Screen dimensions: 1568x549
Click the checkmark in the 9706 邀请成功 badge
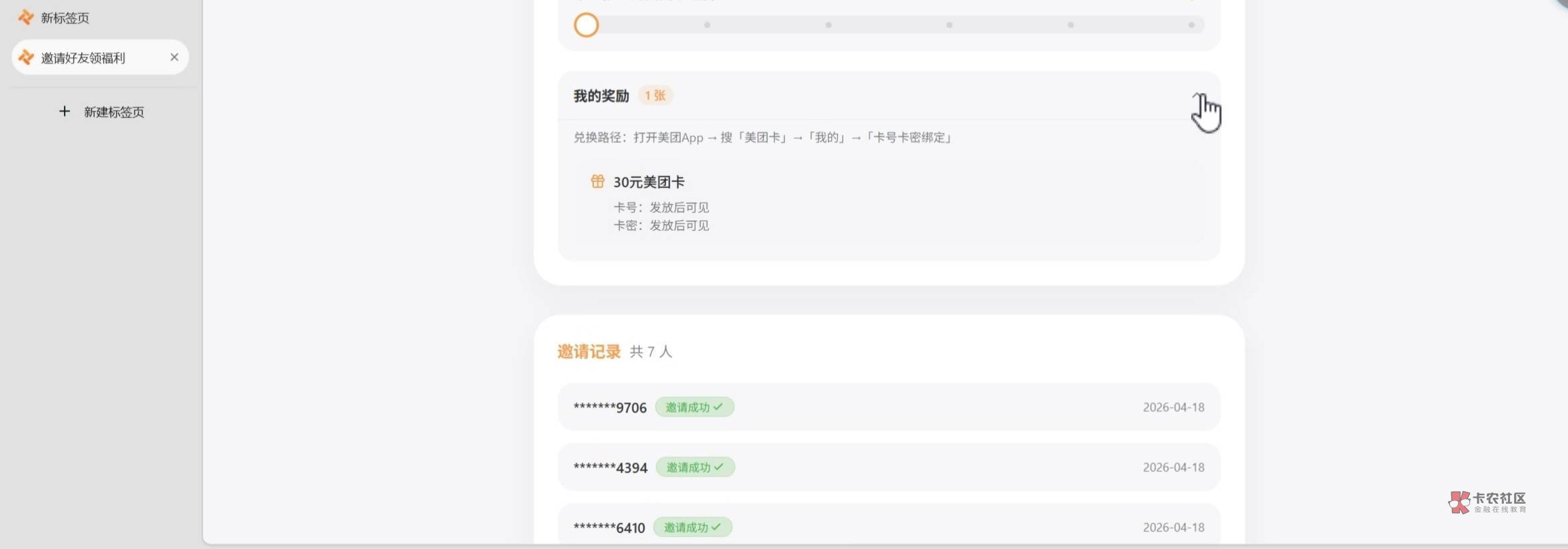[x=718, y=407]
